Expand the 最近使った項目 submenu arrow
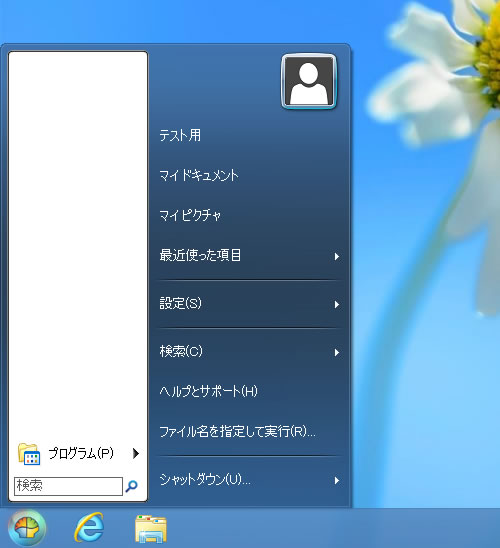The image size is (500, 548). pyautogui.click(x=336, y=257)
